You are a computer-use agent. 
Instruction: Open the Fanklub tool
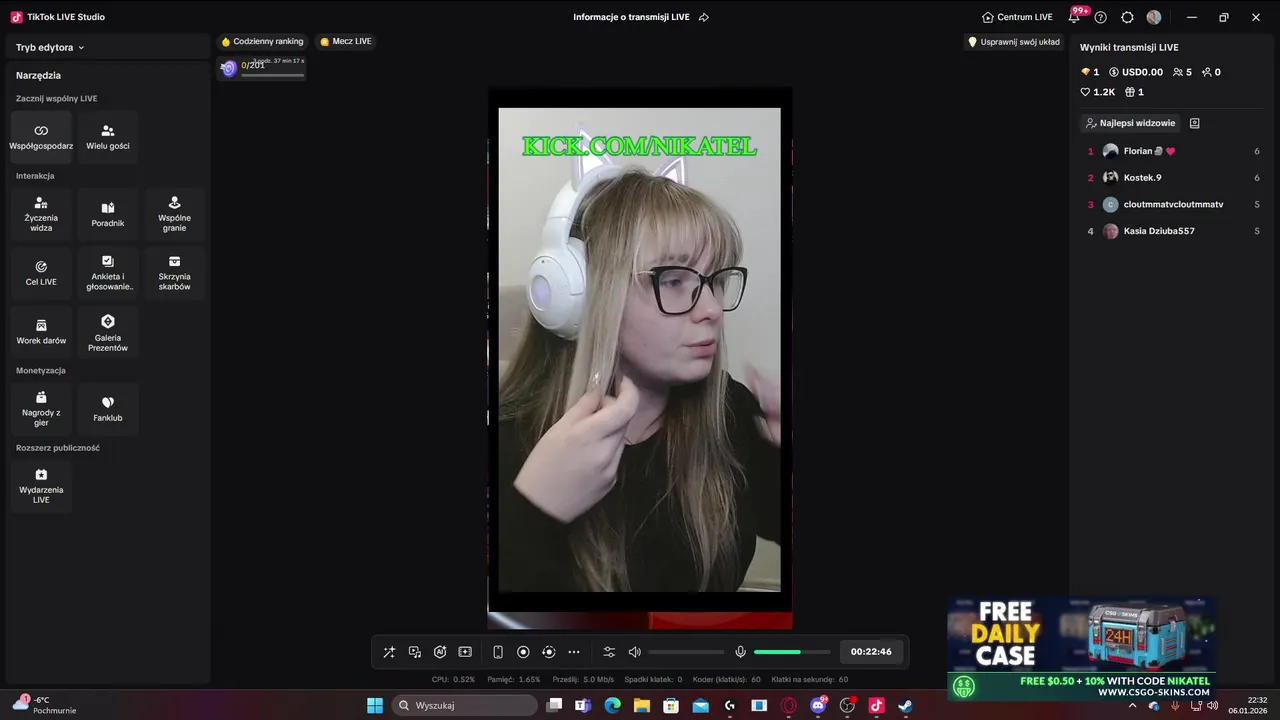pyautogui.click(x=108, y=409)
